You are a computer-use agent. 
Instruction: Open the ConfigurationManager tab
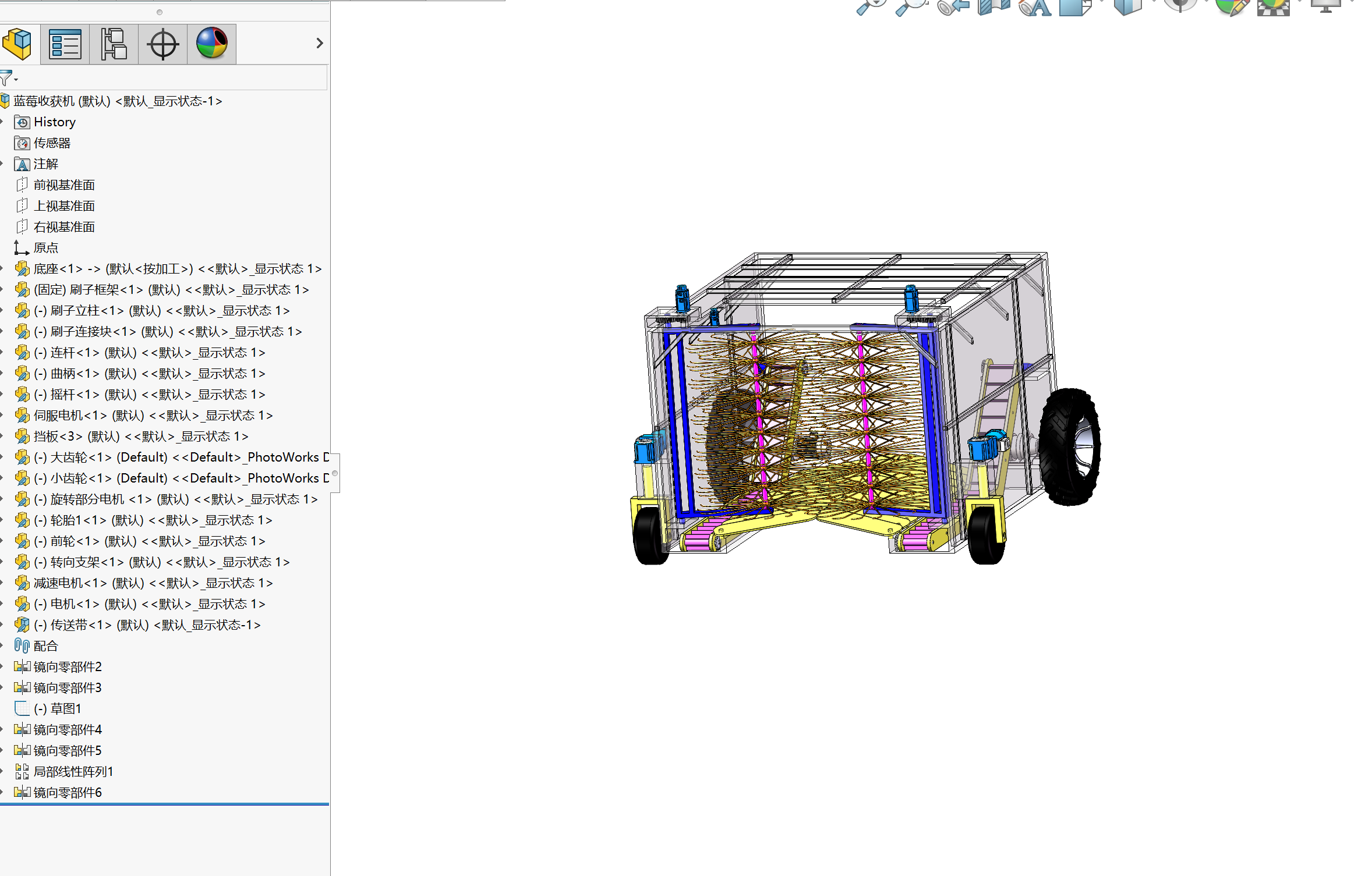pyautogui.click(x=114, y=44)
